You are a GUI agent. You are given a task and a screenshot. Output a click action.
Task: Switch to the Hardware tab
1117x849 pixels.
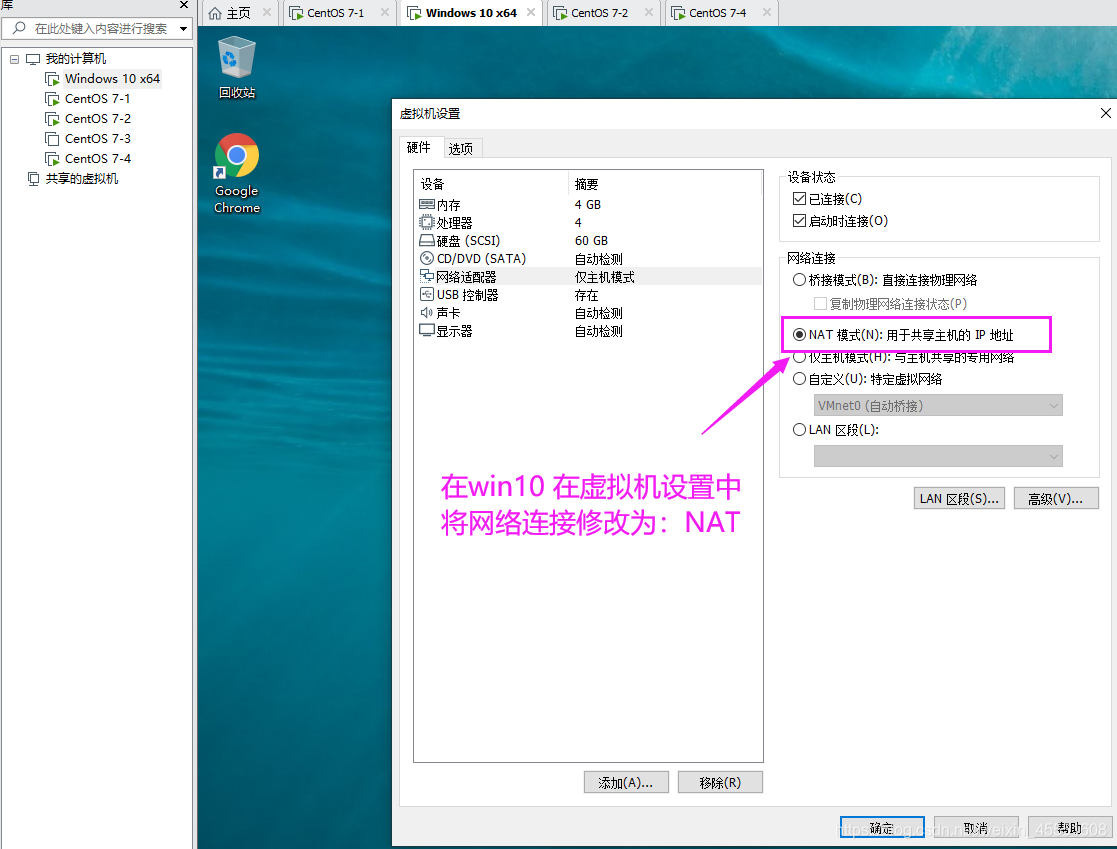point(419,147)
